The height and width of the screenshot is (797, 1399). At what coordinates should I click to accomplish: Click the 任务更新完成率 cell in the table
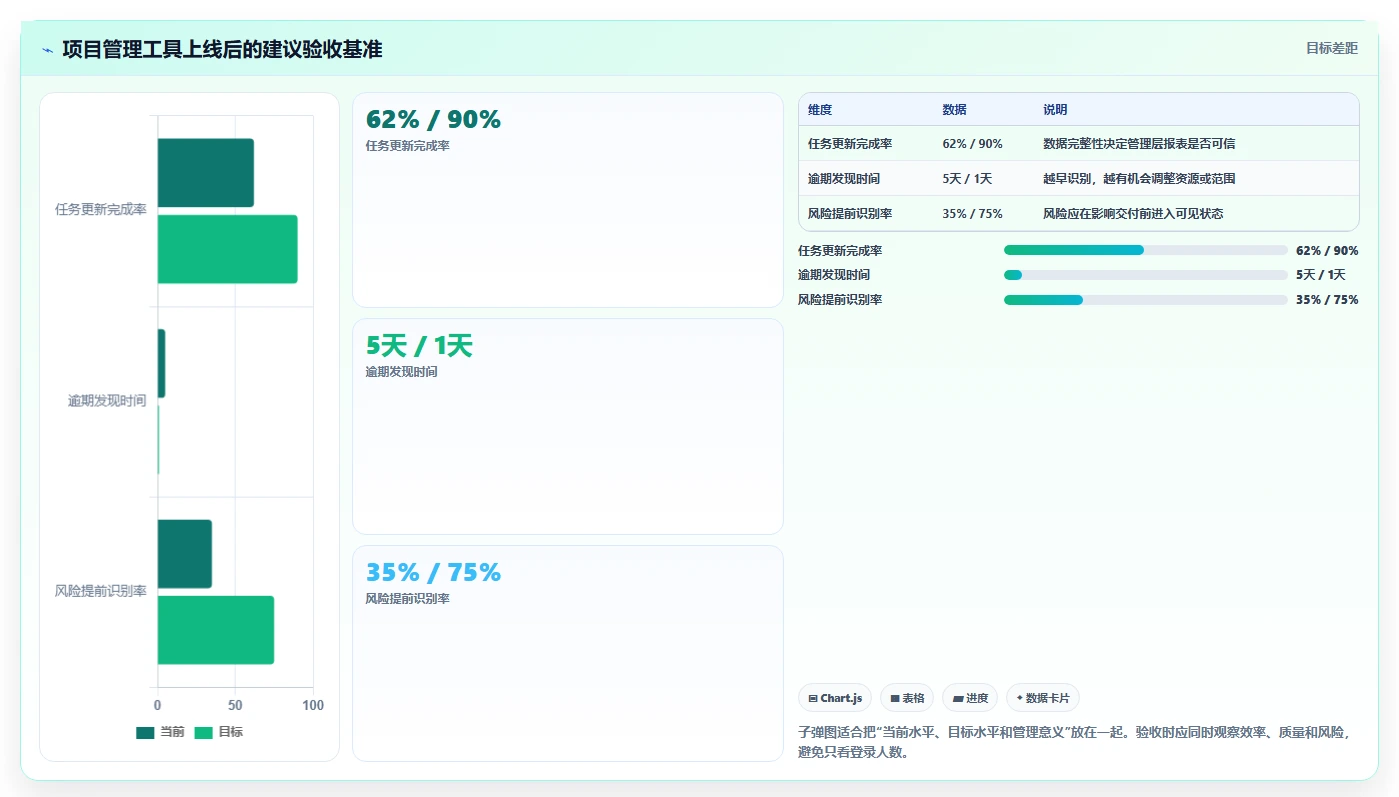(850, 144)
